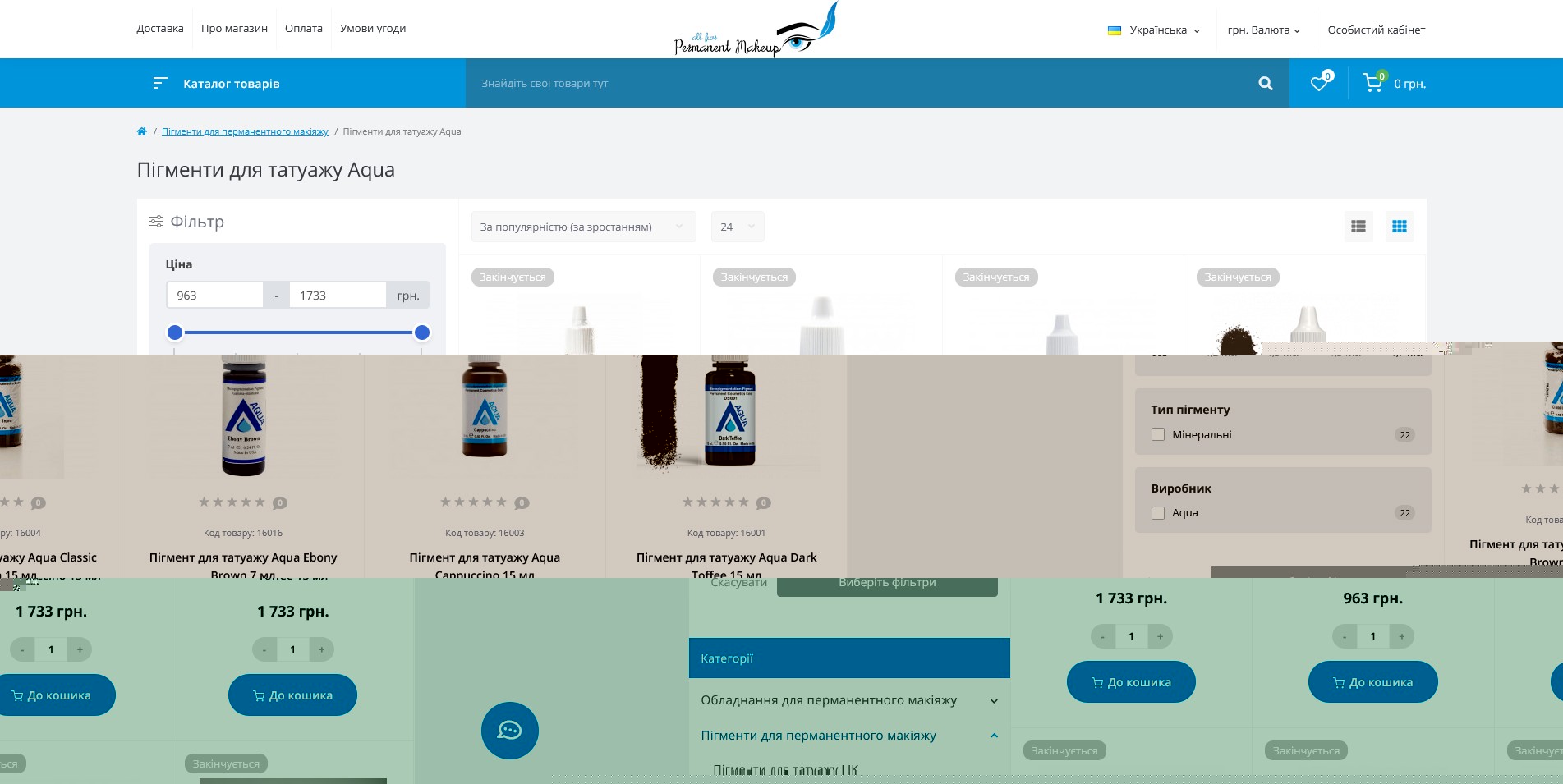Open the Доставка menu item
1563x784 pixels.
tap(160, 29)
